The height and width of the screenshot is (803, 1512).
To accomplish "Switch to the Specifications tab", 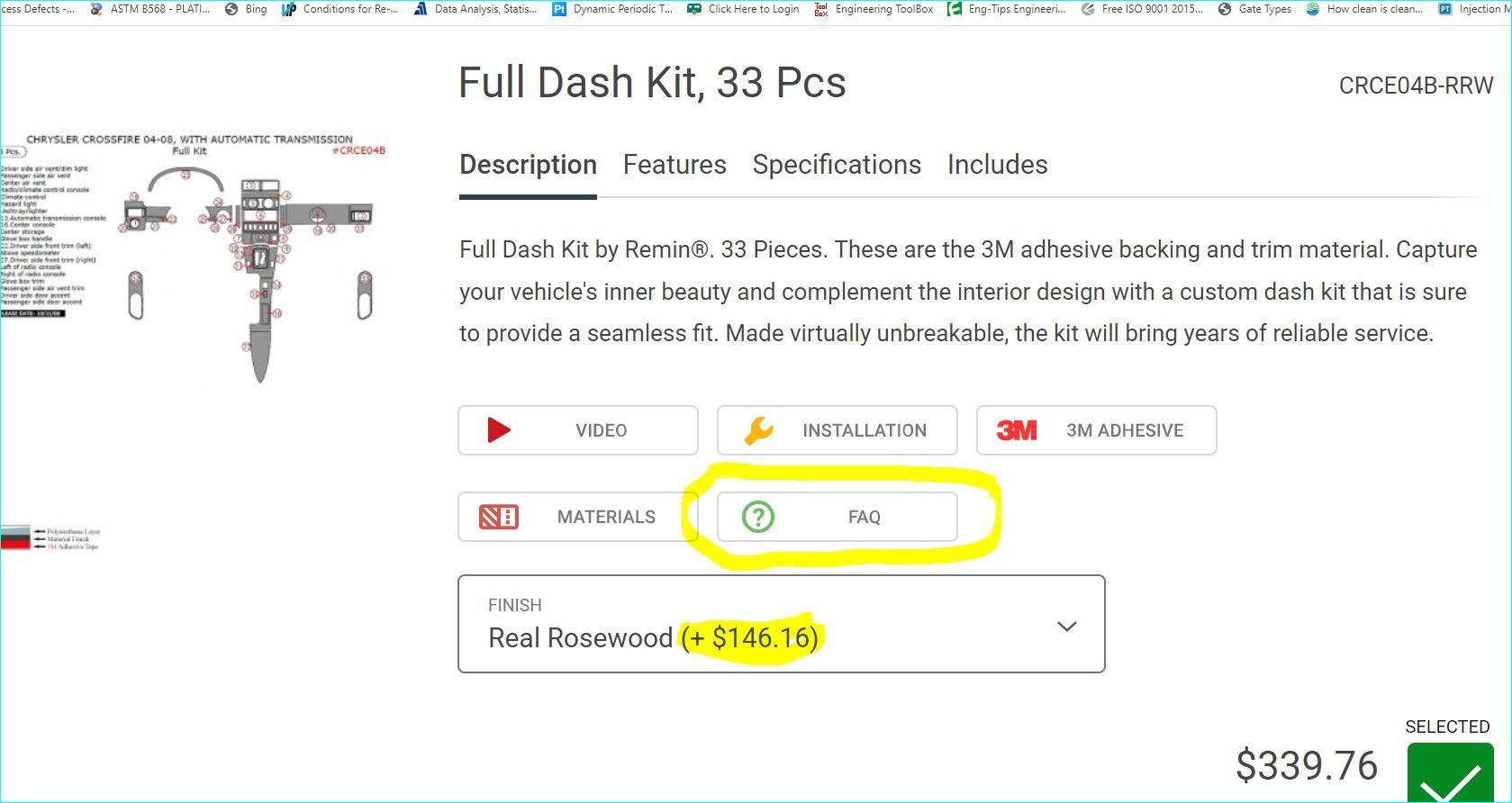I will pyautogui.click(x=837, y=165).
